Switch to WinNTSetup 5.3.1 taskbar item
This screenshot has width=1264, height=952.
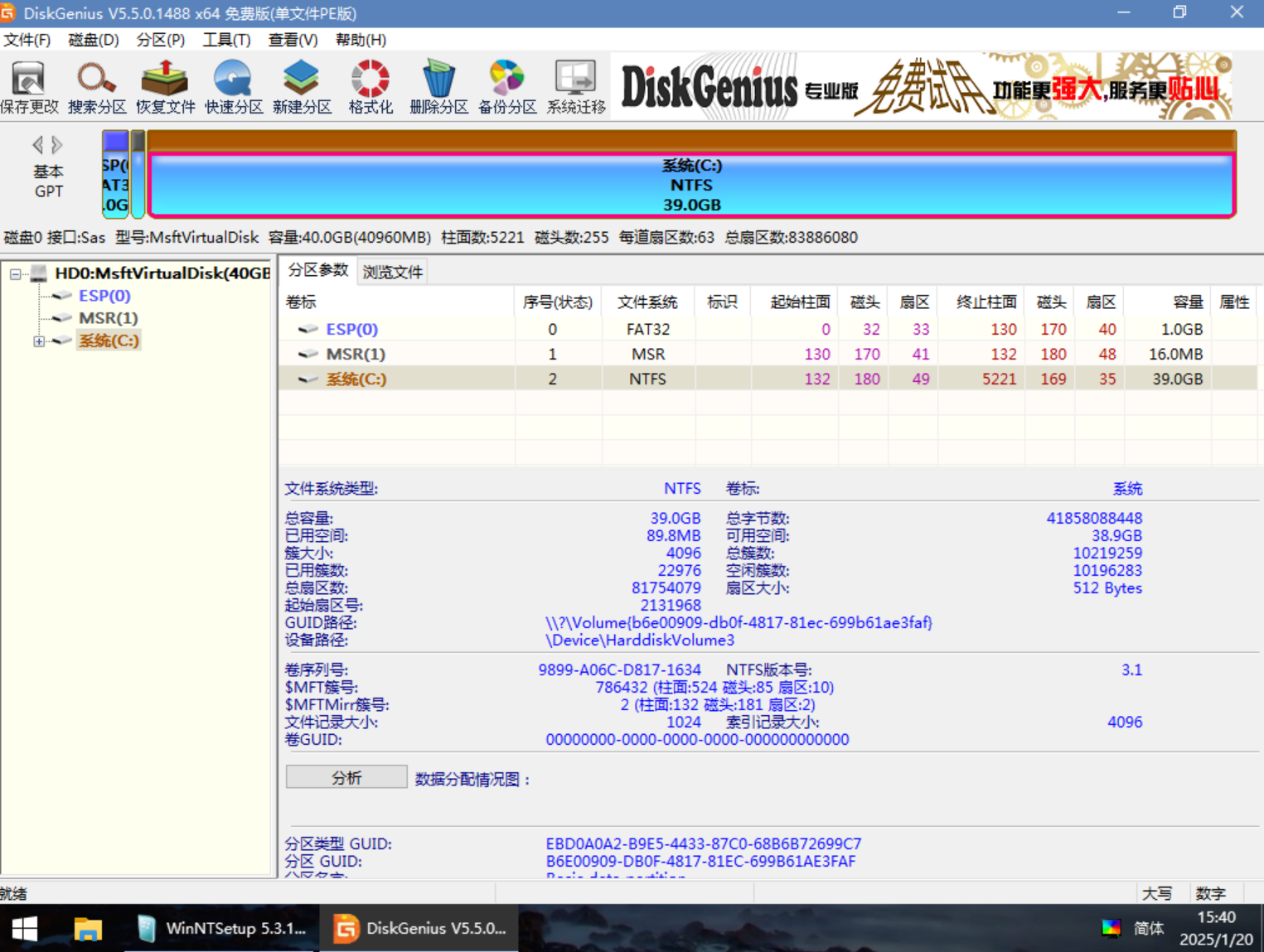pyautogui.click(x=221, y=929)
